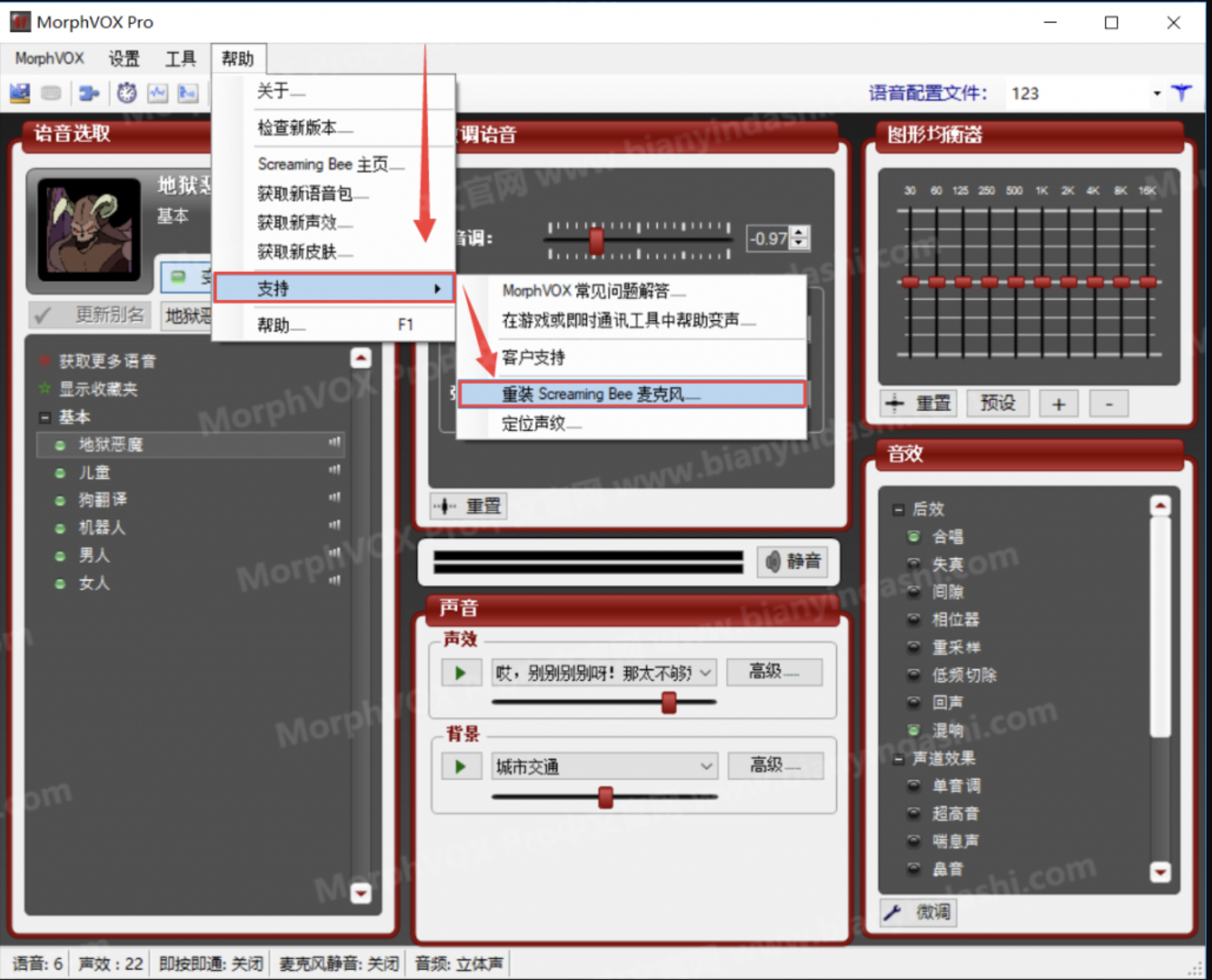Open the MorphVOX menu
Screen dimensions: 1212x980
(50, 58)
